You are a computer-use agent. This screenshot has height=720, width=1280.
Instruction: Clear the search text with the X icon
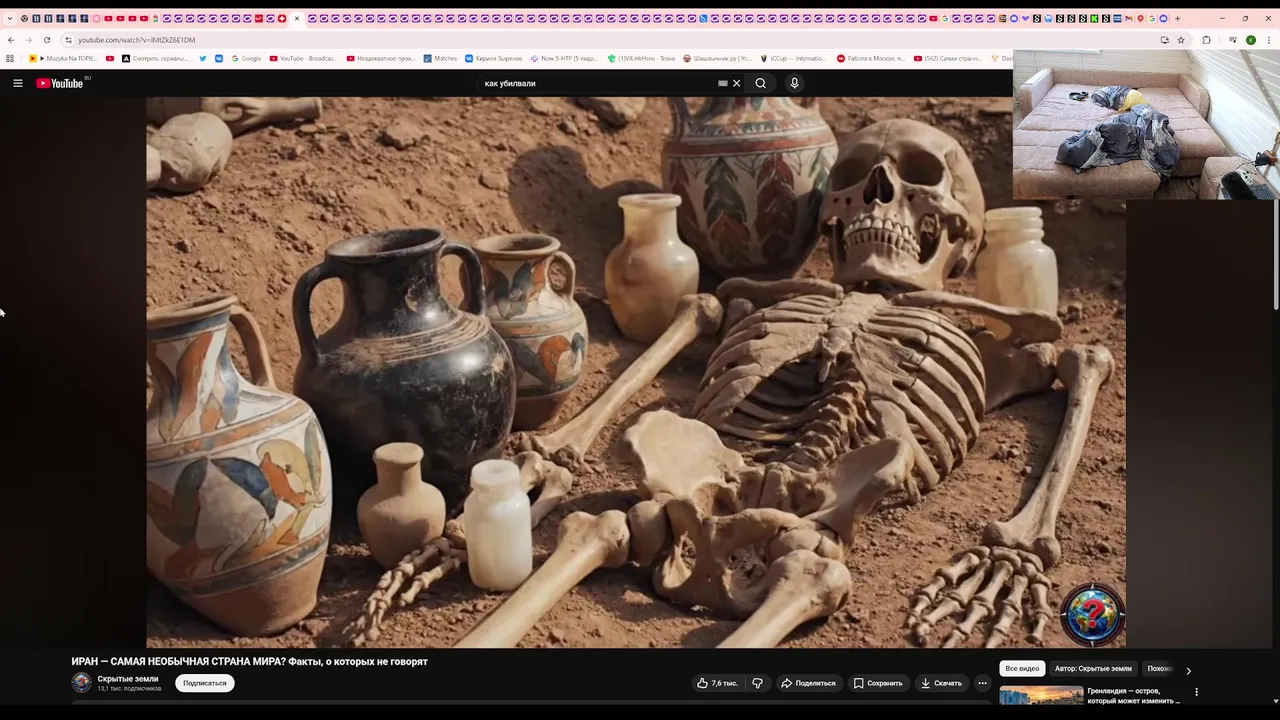click(737, 83)
